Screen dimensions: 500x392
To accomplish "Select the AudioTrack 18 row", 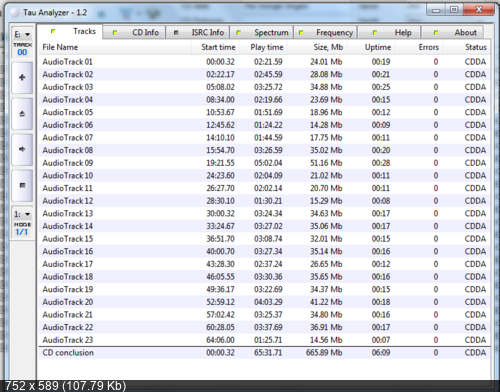I will pos(264,277).
